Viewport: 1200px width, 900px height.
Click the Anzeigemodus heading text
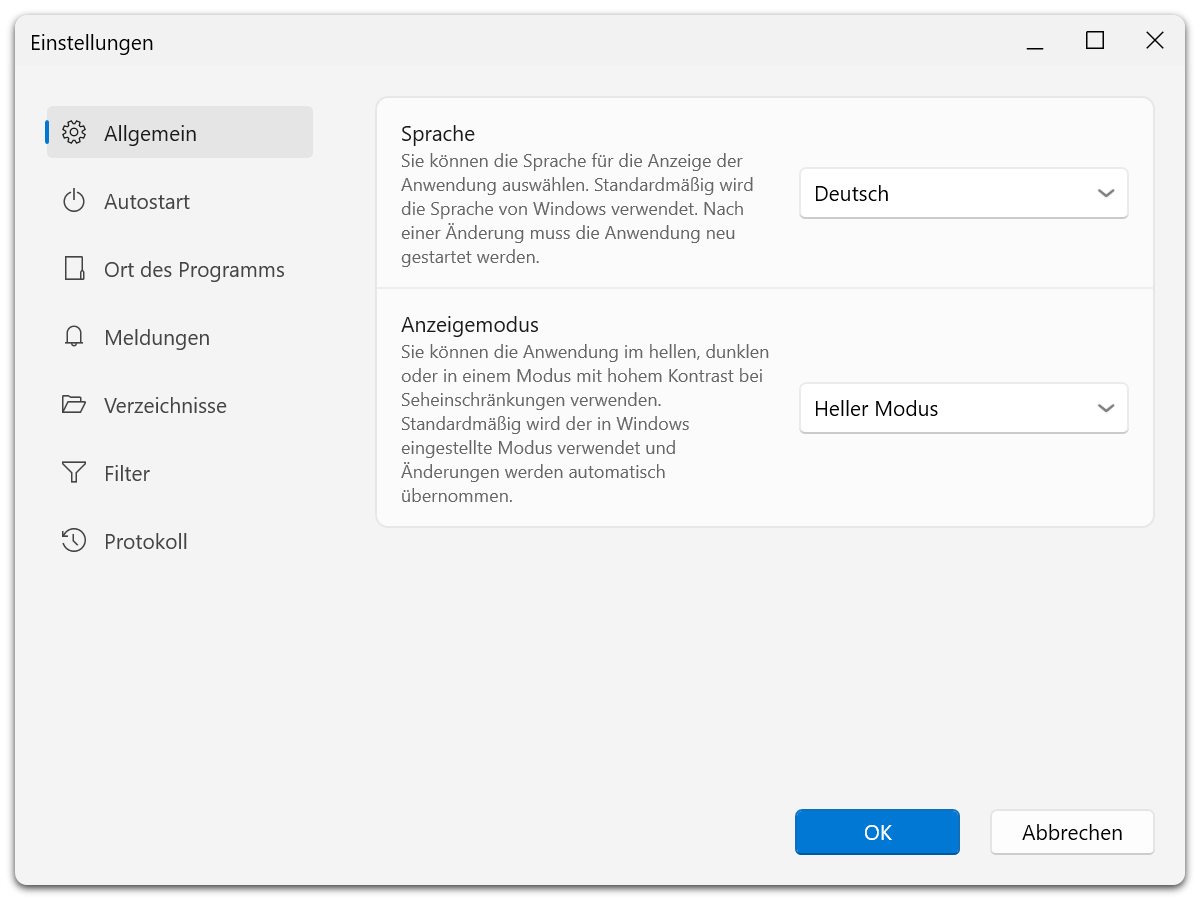pyautogui.click(x=470, y=324)
